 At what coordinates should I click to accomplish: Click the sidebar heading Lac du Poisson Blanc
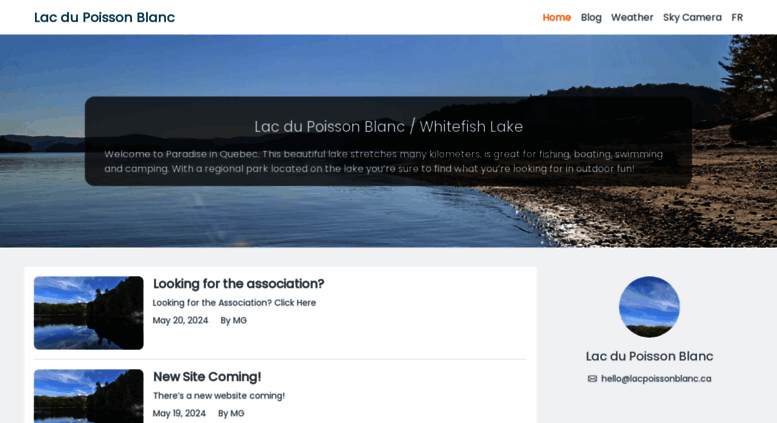pos(649,356)
